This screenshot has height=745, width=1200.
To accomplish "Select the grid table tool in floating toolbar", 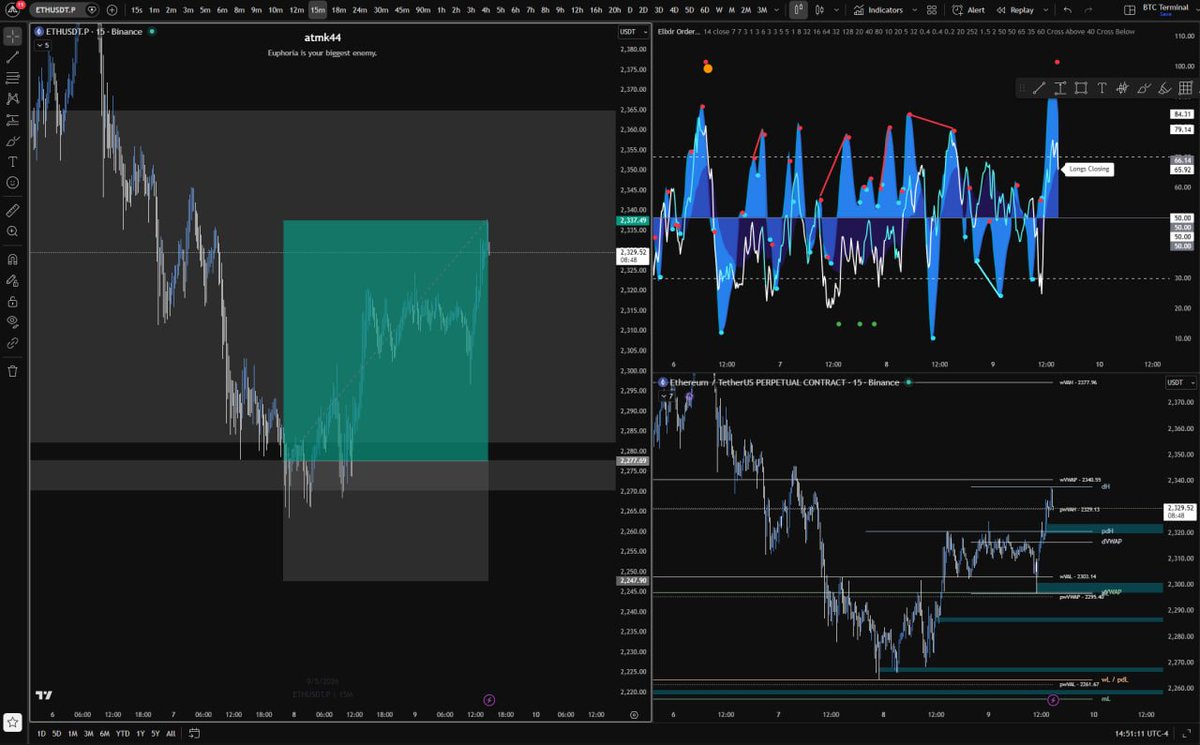I will coord(1186,88).
